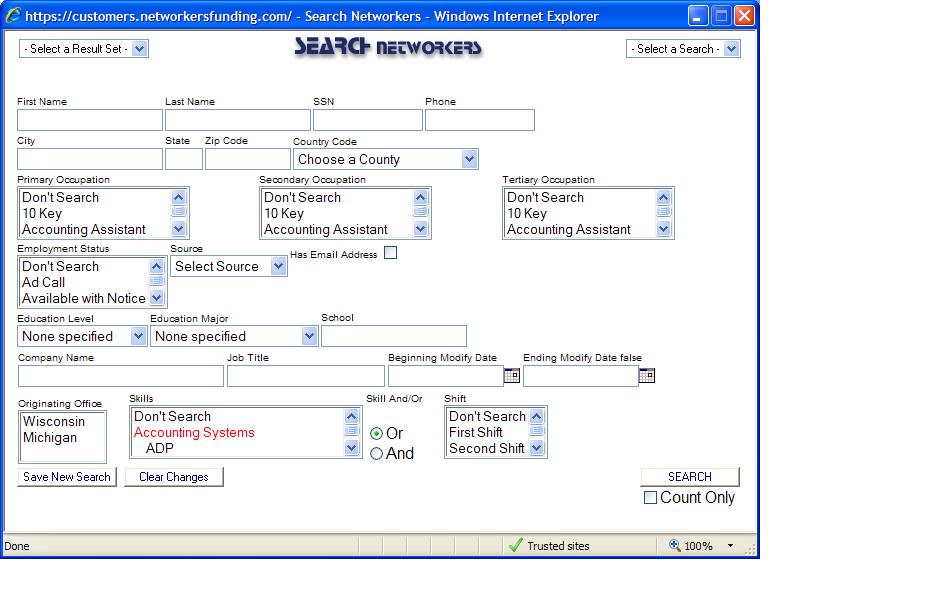Click Tertiary Occupation list scroll-down arrow
The image size is (952, 600).
pyautogui.click(x=664, y=228)
